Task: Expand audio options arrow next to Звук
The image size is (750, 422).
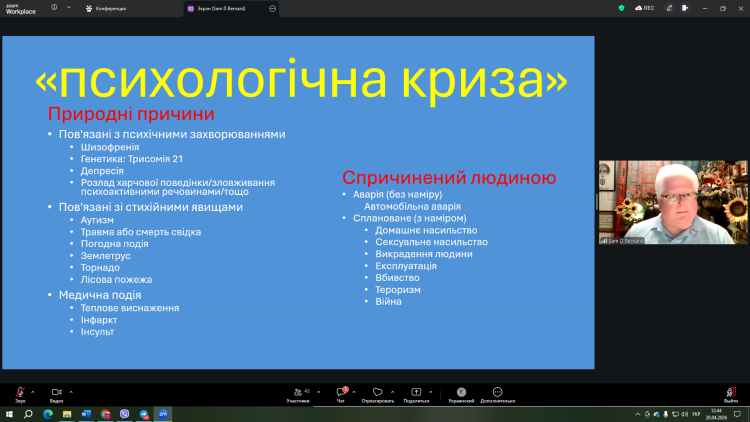Action: pyautogui.click(x=33, y=391)
